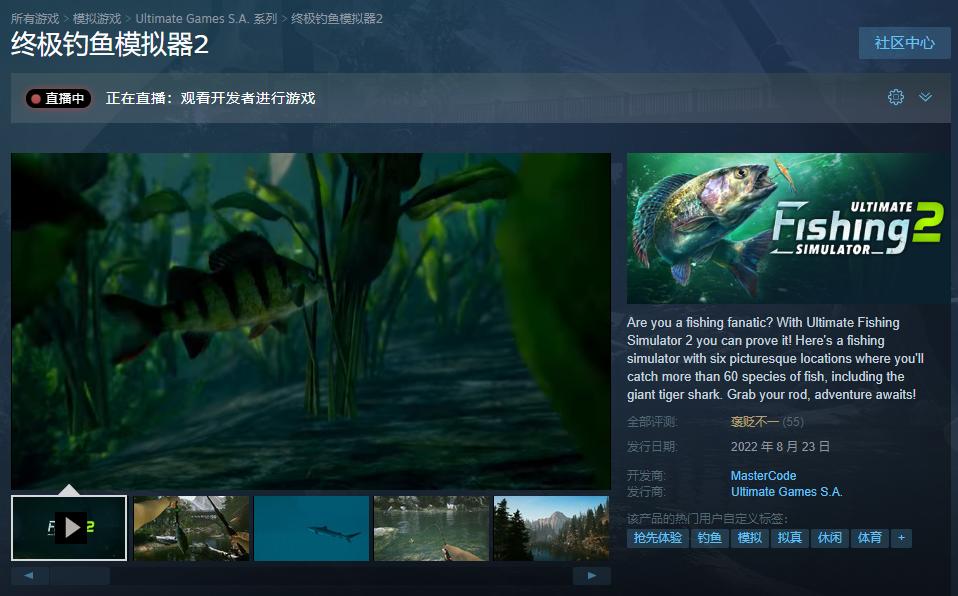Select the 钓鱼 tag
958x596 pixels.
(710, 537)
